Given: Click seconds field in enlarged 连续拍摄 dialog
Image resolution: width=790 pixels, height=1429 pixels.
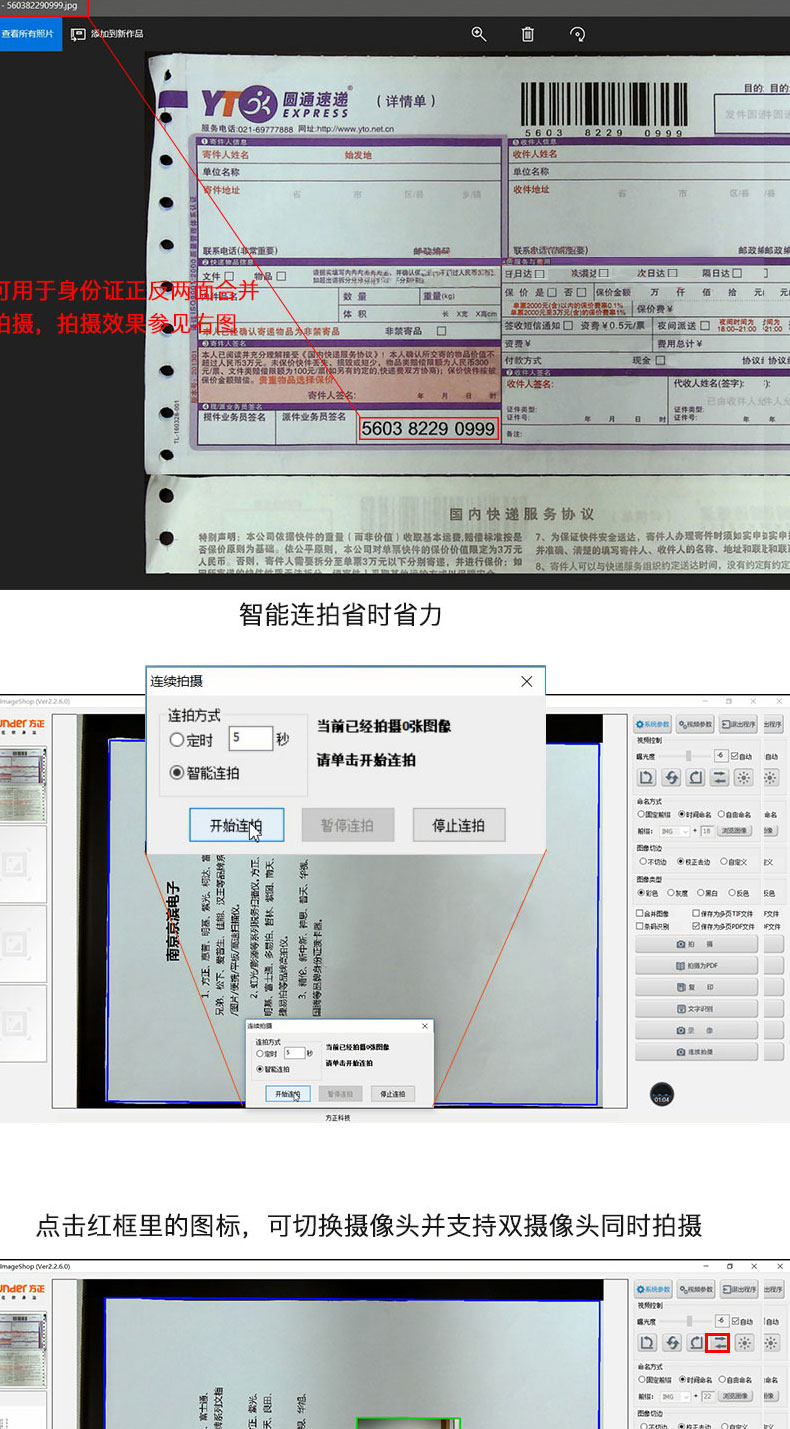Looking at the screenshot, I should 250,739.
